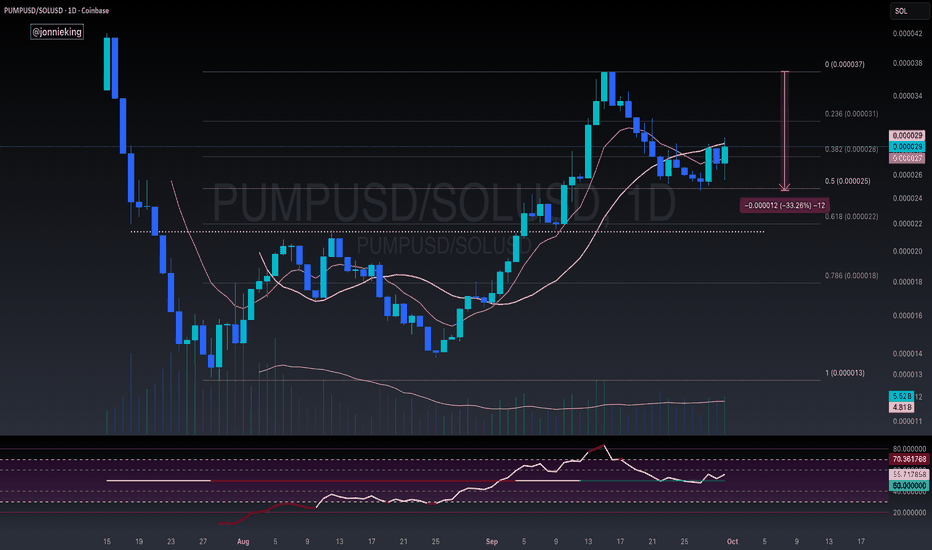Image resolution: width=932 pixels, height=550 pixels.
Task: Select the 0.786 (0.000018) Fibonacci level label
Action: coord(850,276)
